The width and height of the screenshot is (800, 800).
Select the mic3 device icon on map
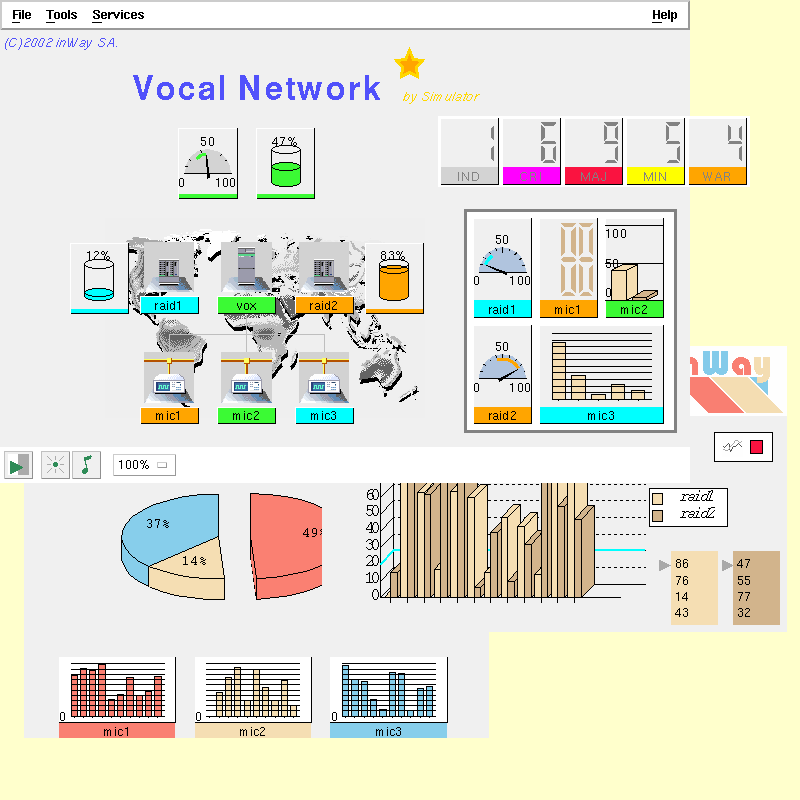click(x=324, y=379)
